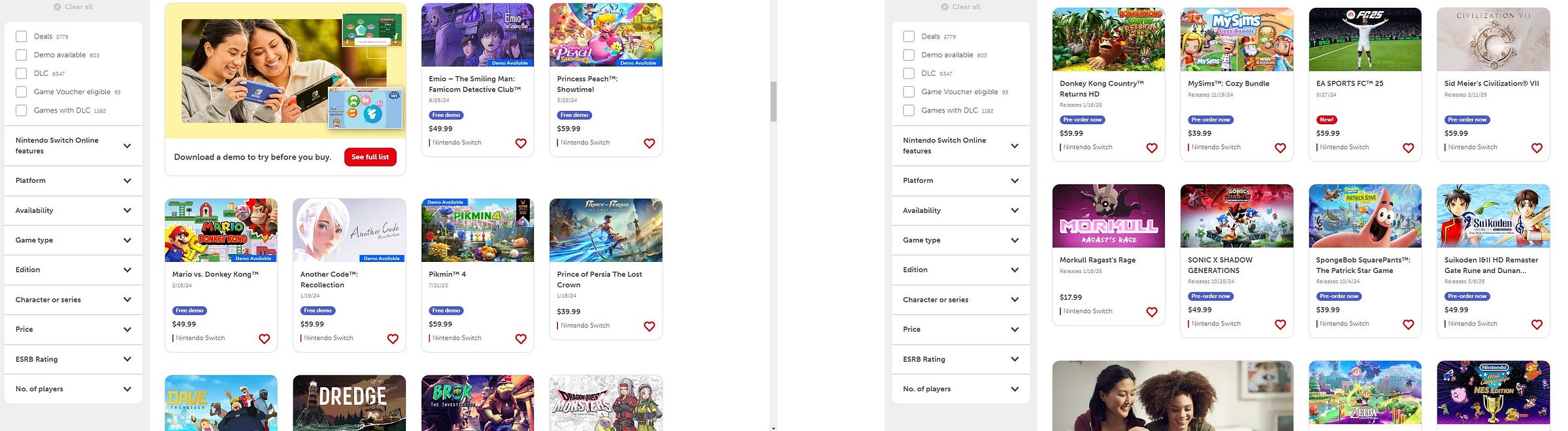Screen dimensions: 1568x431
Task: Open the DREDGE game cover image
Action: coord(350,403)
